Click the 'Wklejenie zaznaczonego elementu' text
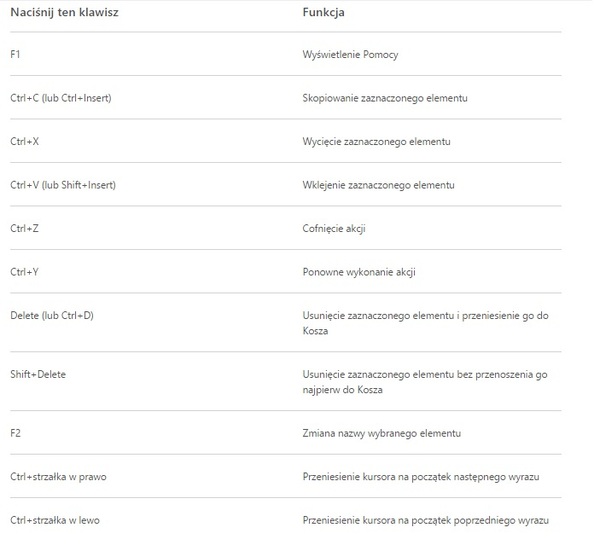 tap(378, 185)
